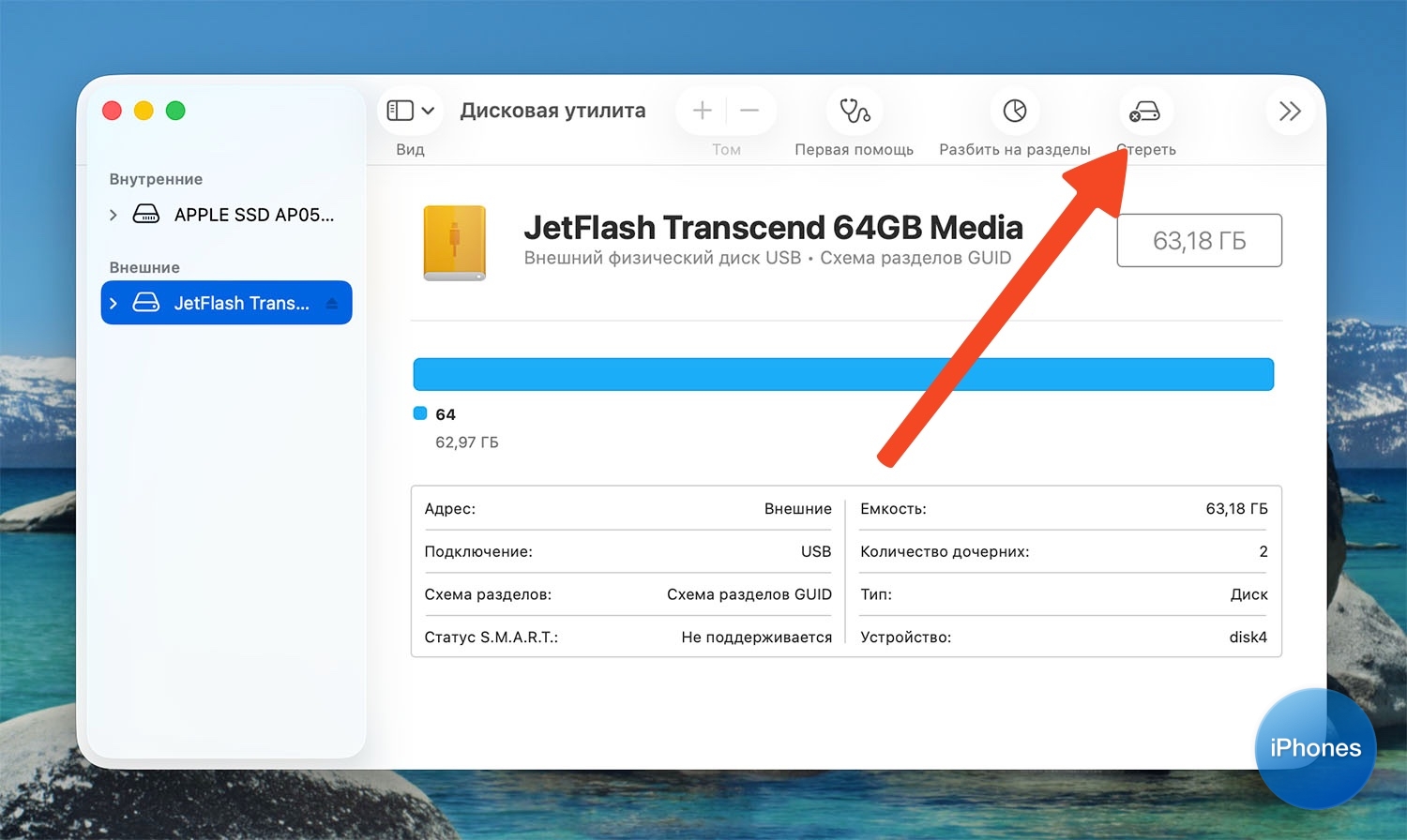1407x840 pixels.
Task: Click the Дисковая утилита window title
Action: (552, 111)
